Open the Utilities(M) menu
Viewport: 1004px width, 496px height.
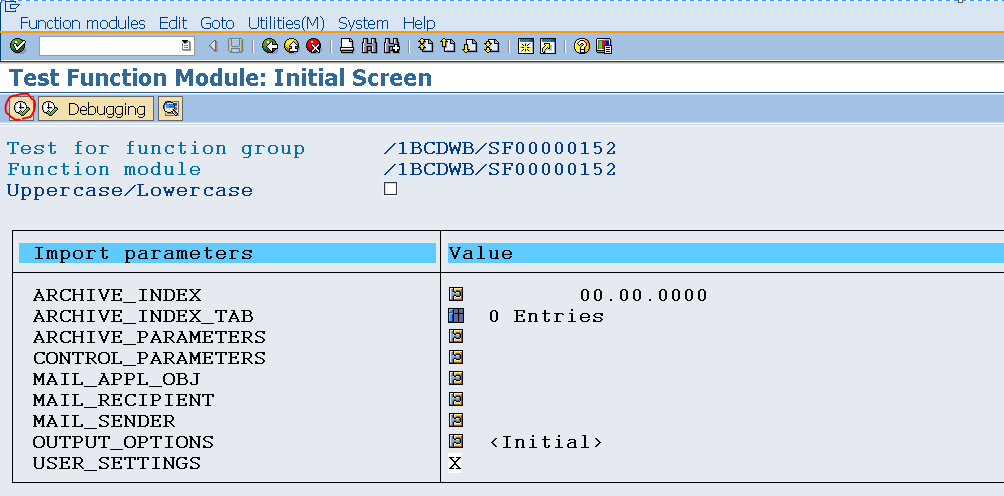(x=286, y=23)
